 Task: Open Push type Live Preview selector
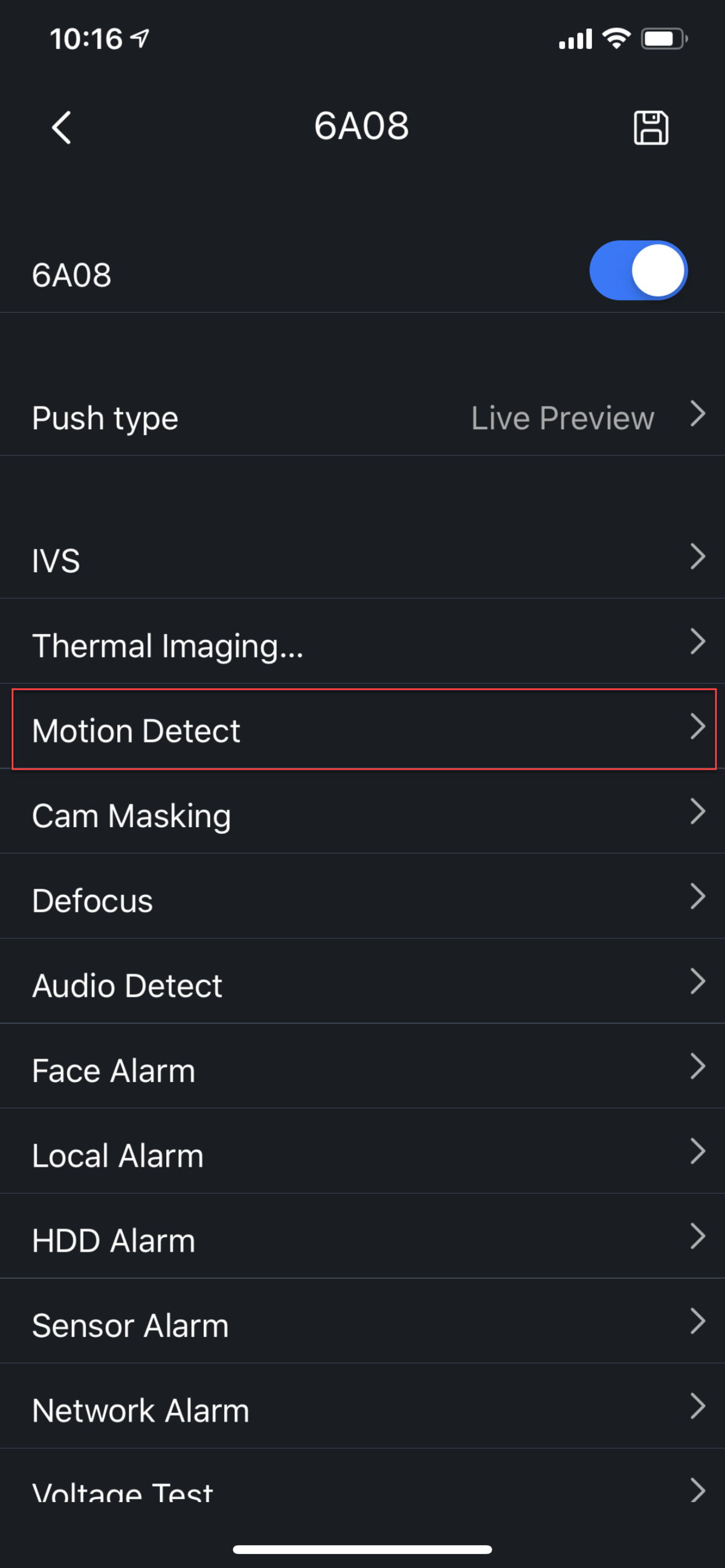click(x=362, y=418)
